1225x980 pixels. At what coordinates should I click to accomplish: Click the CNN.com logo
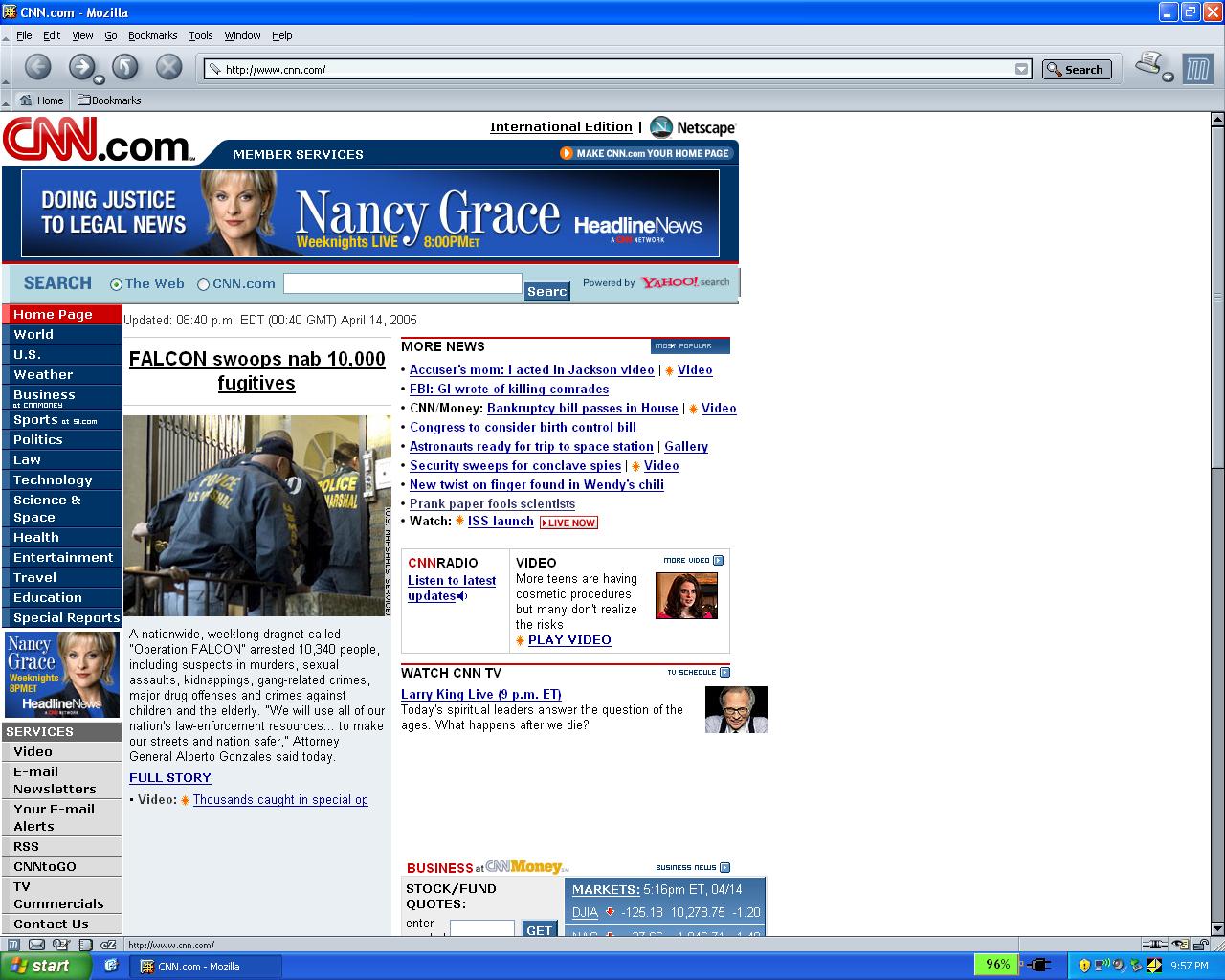click(x=97, y=140)
